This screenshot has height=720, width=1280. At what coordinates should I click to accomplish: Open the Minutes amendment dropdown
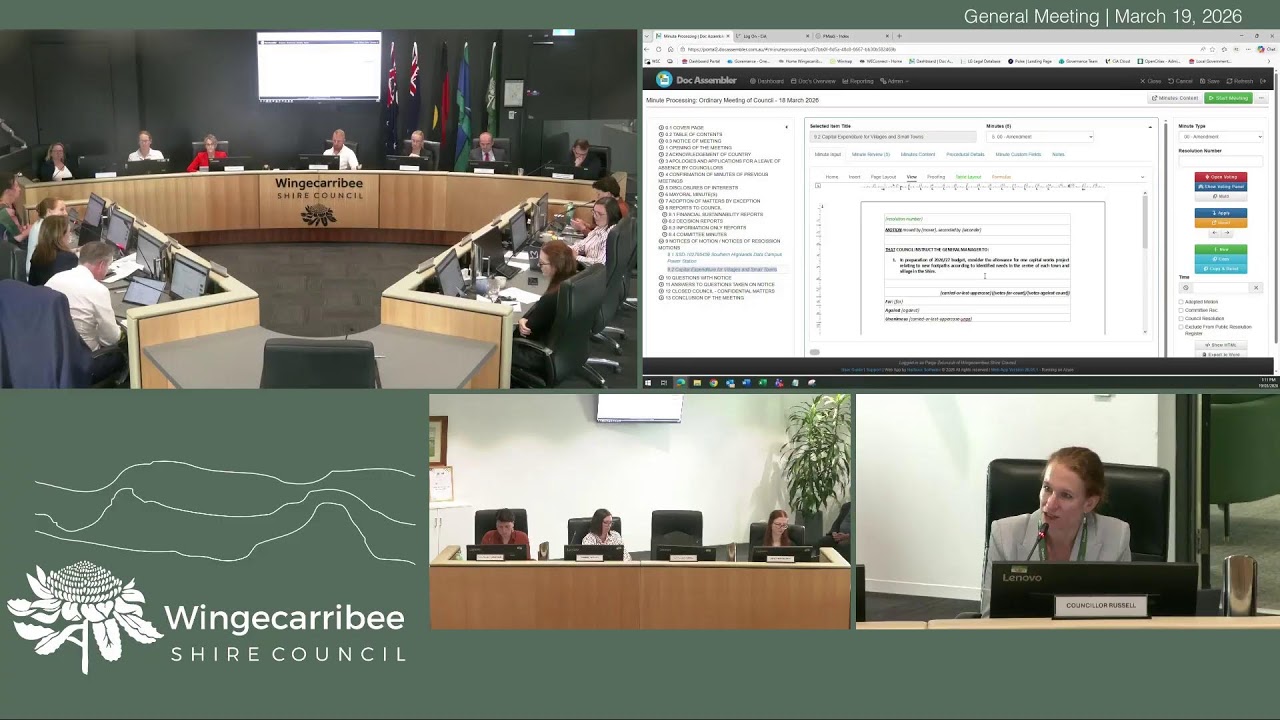(x=1040, y=137)
